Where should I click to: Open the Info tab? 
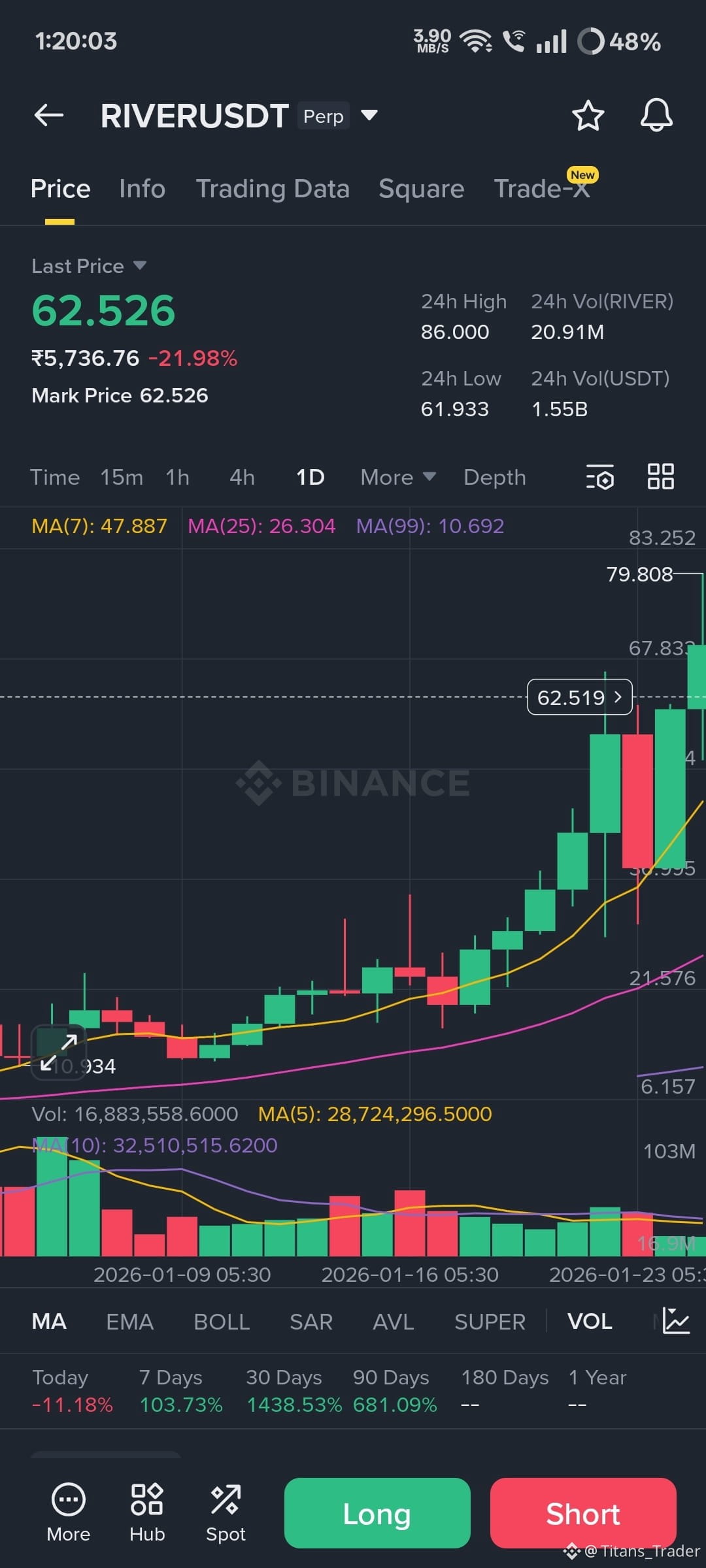tap(142, 189)
